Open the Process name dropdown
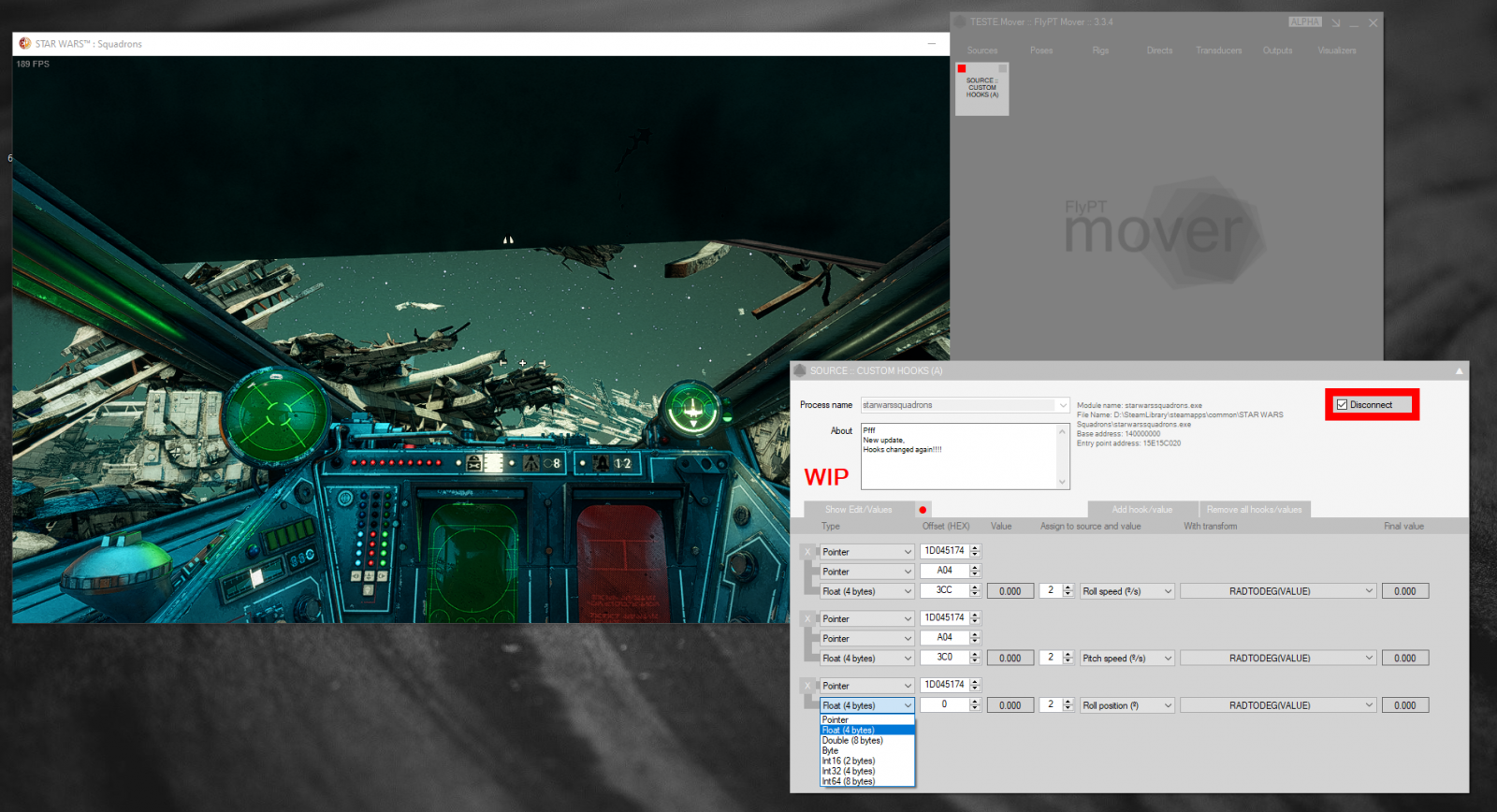This screenshot has height=812, width=1497. coord(1062,405)
